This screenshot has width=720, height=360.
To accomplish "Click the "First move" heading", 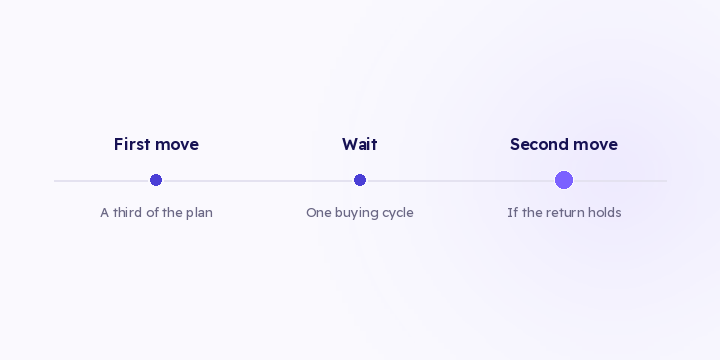I will 156,144.
